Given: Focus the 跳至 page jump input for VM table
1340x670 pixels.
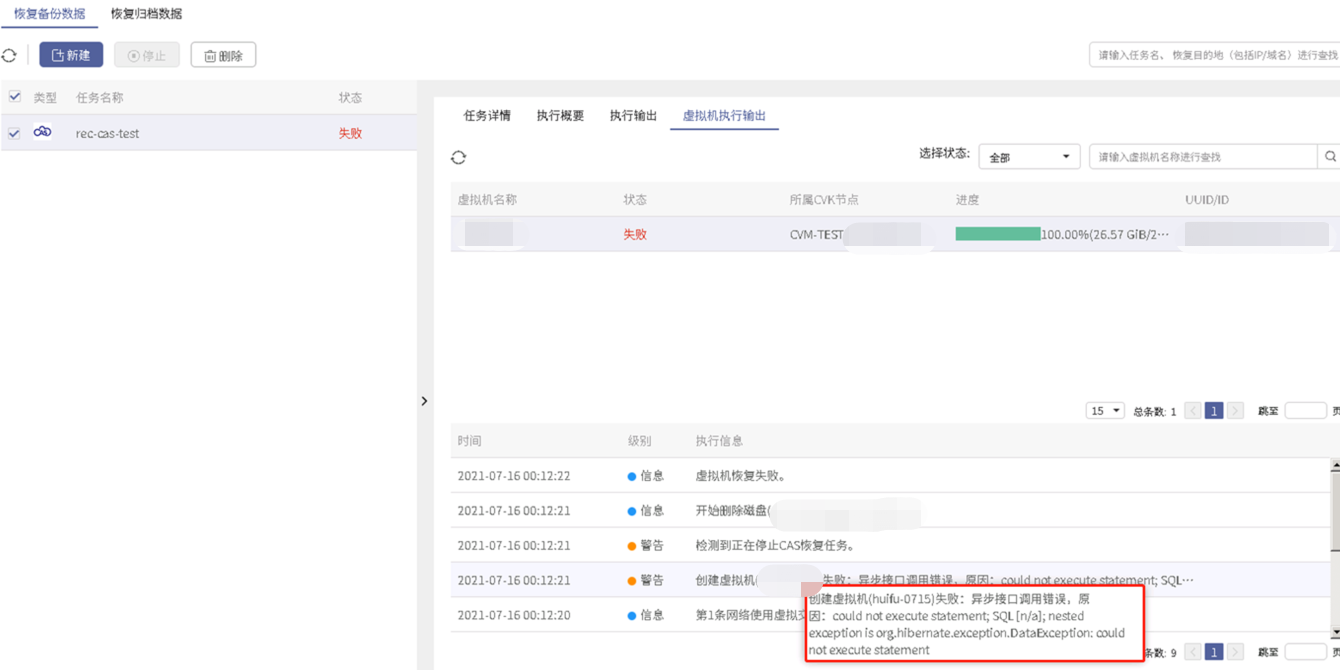Looking at the screenshot, I should click(1305, 411).
